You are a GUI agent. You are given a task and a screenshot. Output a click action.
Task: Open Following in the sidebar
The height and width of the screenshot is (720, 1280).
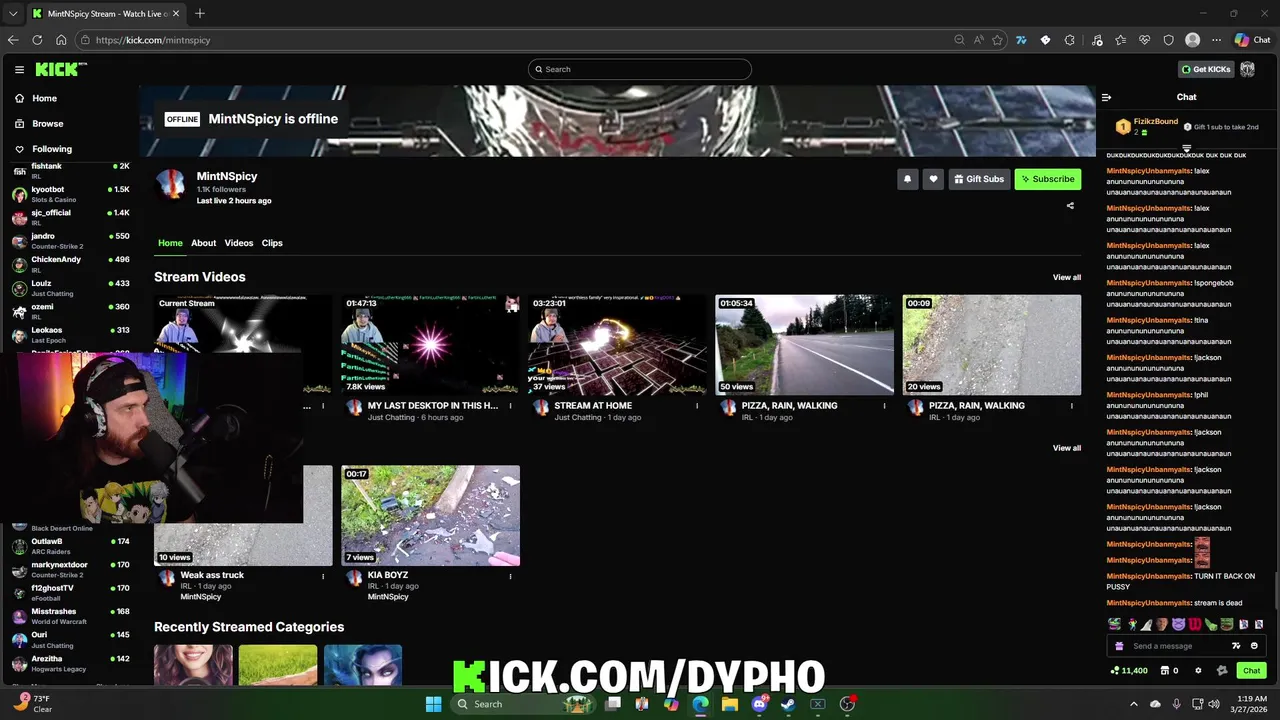(x=43, y=149)
